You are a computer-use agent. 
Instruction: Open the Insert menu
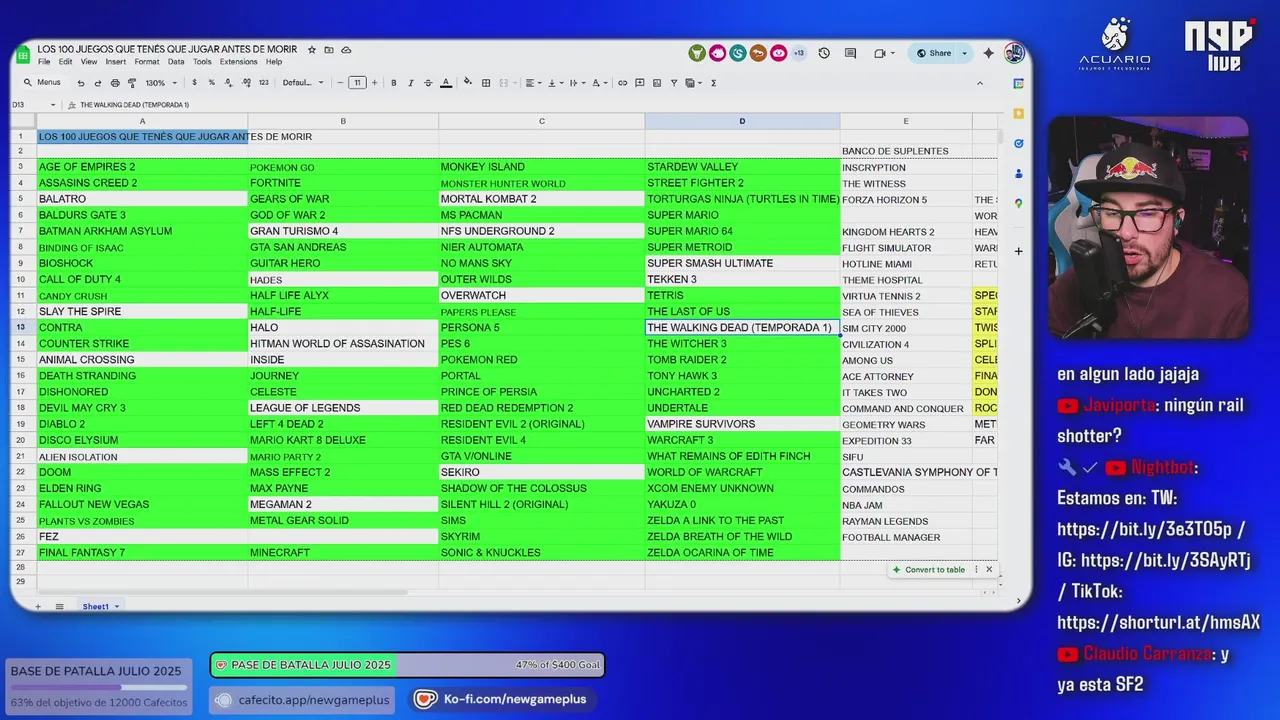(116, 62)
